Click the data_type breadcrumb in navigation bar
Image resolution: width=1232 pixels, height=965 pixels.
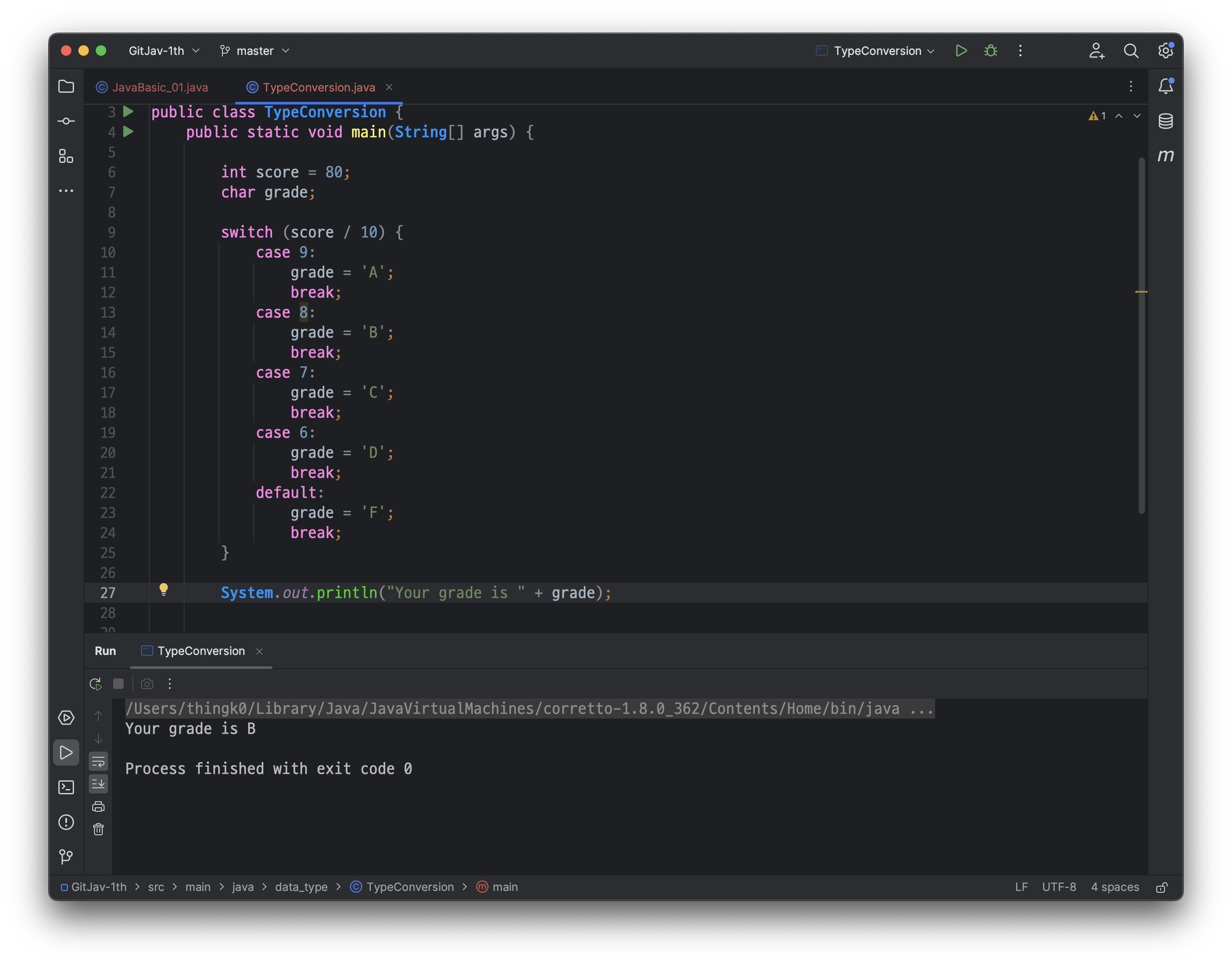(301, 887)
